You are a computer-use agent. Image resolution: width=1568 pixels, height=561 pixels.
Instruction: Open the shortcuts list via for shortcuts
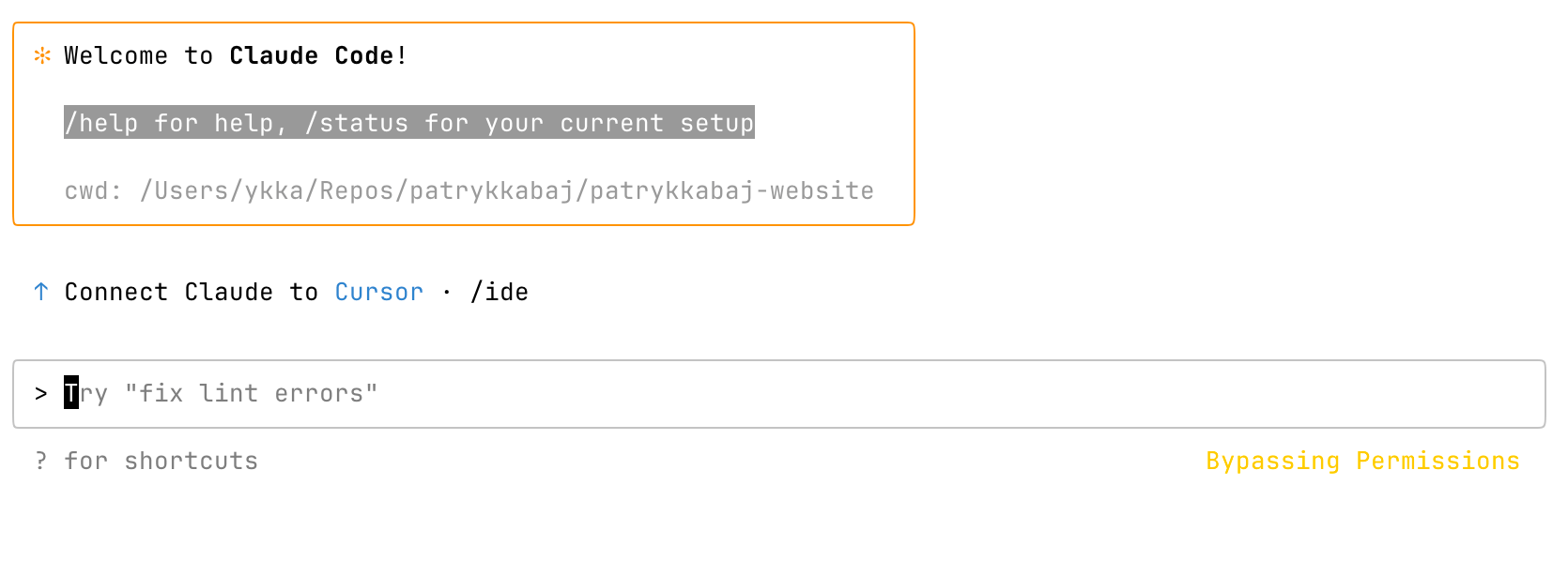click(160, 461)
